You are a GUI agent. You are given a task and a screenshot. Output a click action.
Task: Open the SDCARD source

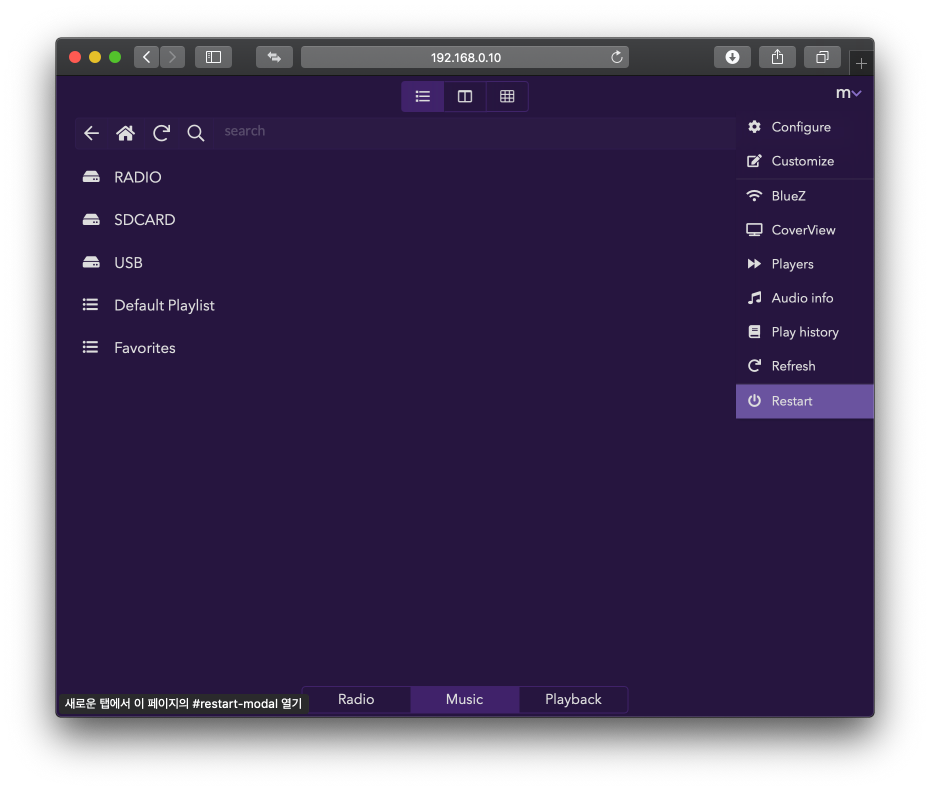pos(145,220)
